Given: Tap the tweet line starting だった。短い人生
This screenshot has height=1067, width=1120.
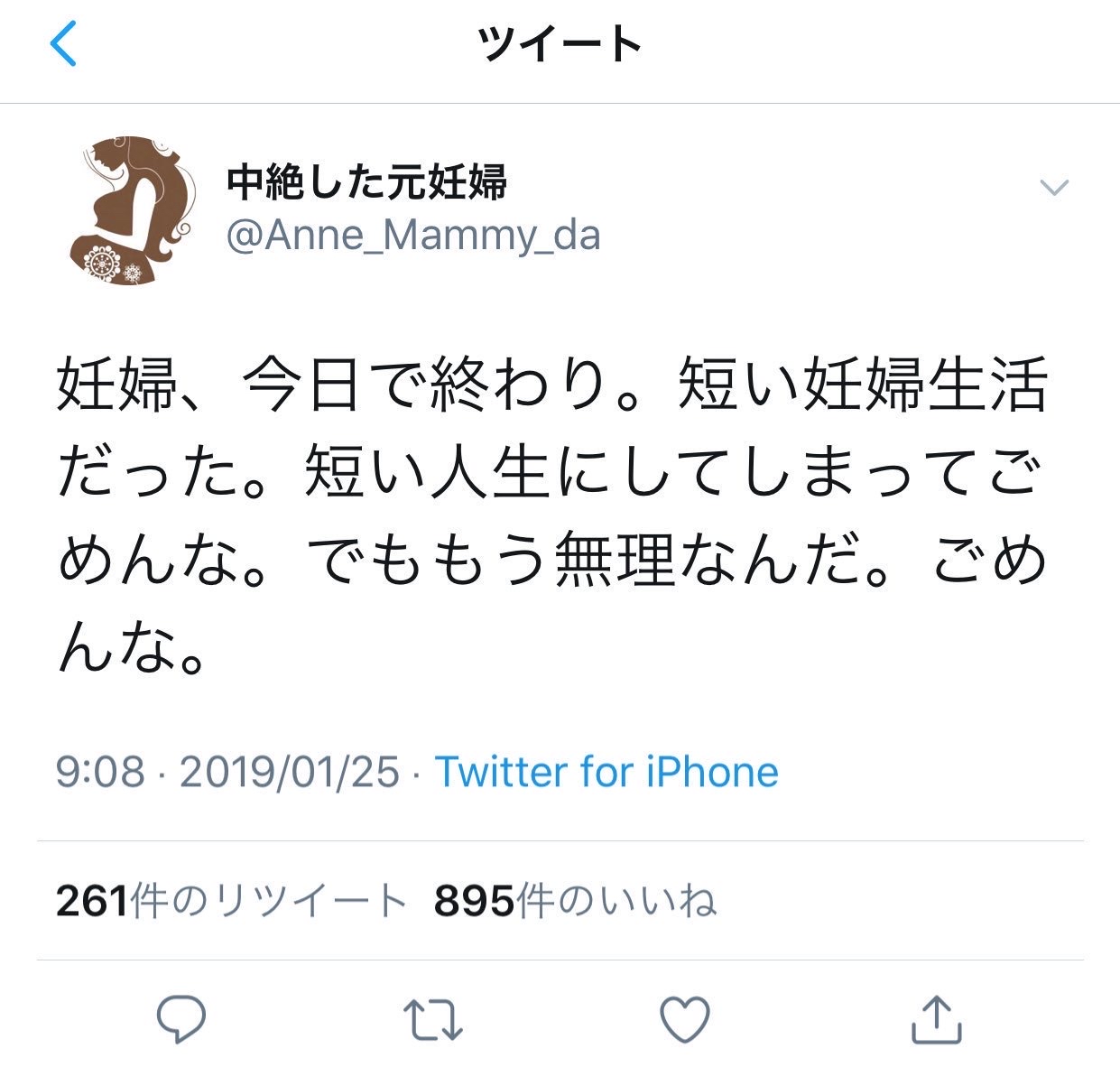Looking at the screenshot, I should click(552, 473).
